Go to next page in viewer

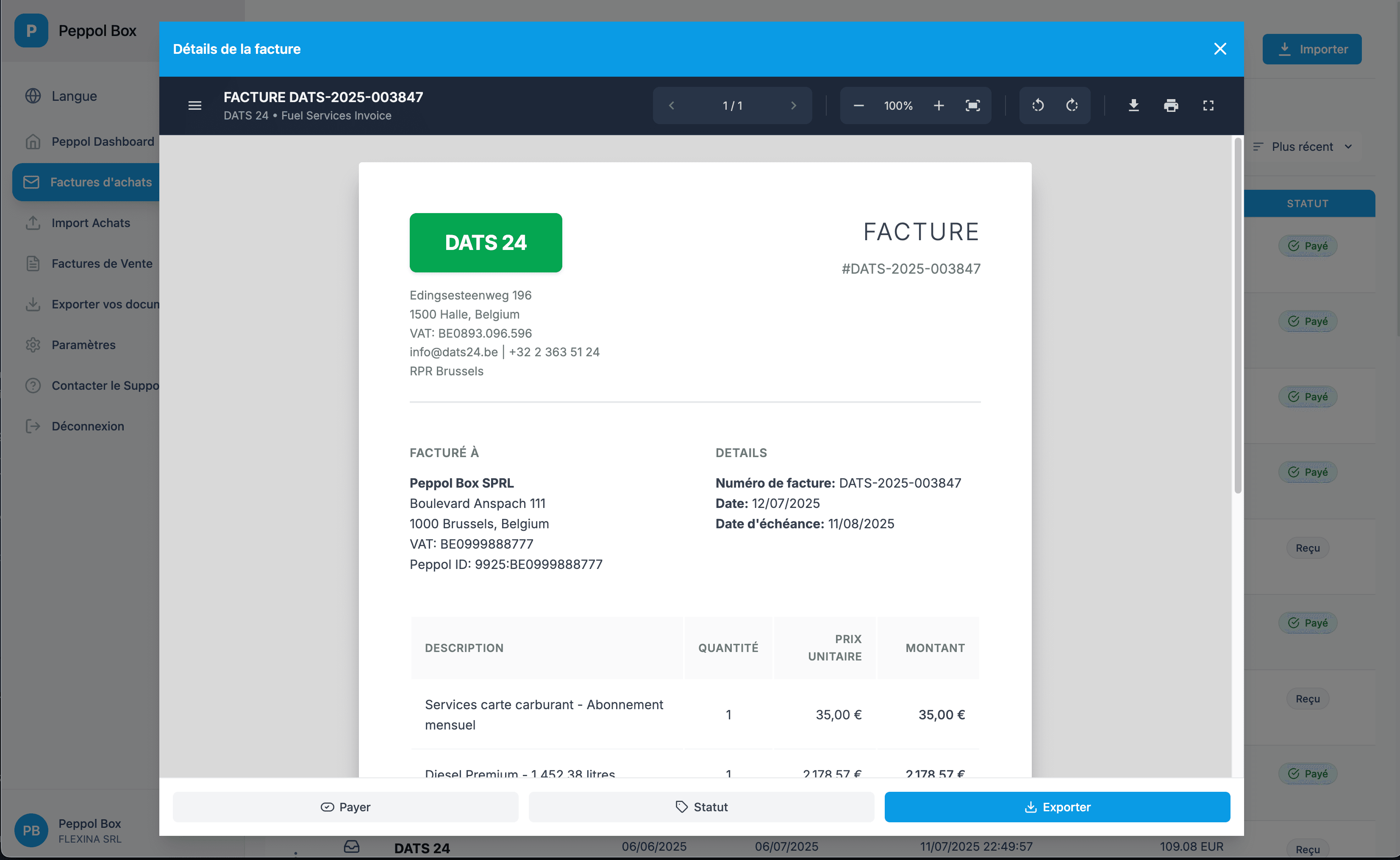click(x=794, y=106)
